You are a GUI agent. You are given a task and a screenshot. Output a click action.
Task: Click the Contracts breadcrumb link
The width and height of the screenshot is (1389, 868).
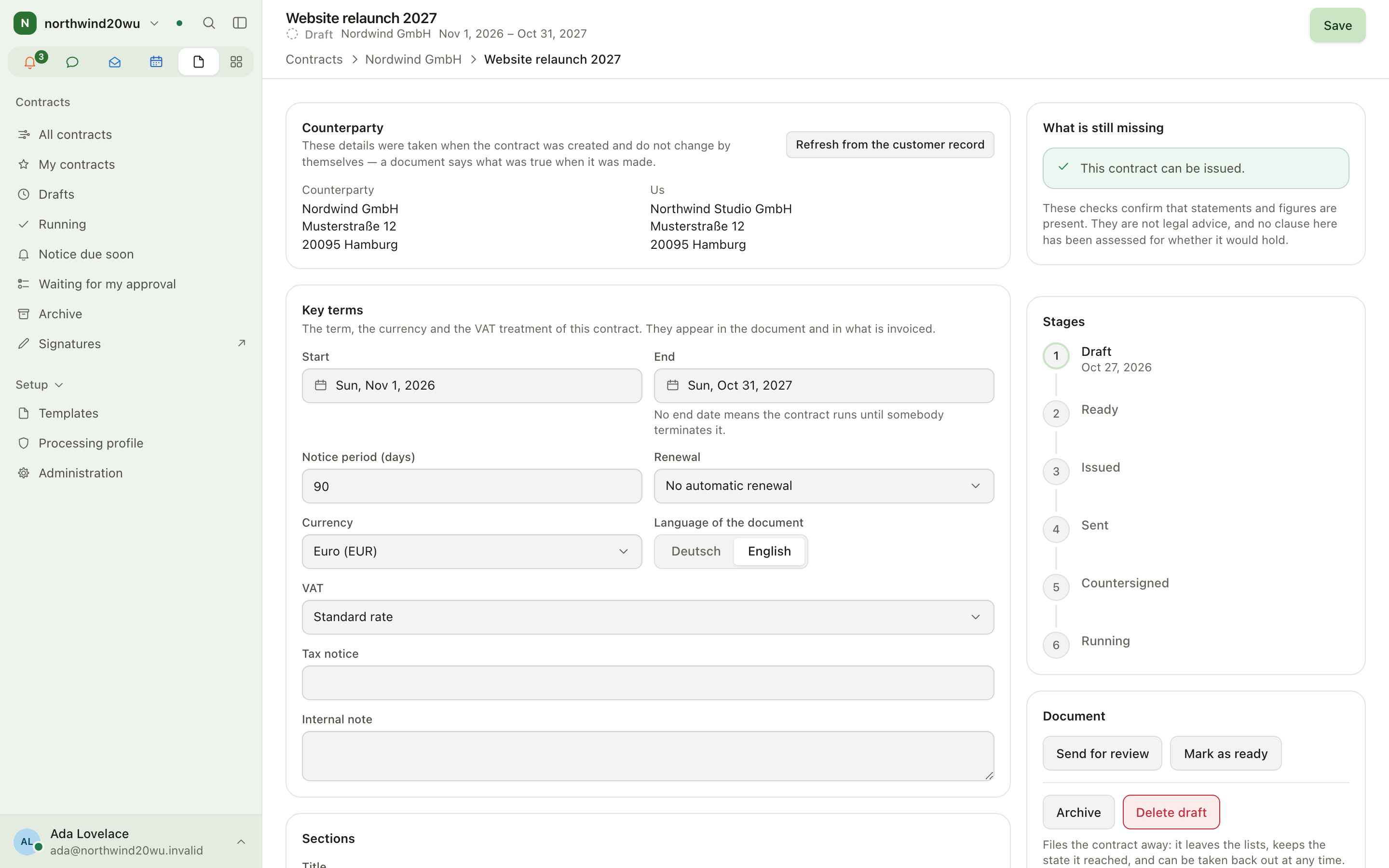tap(314, 59)
